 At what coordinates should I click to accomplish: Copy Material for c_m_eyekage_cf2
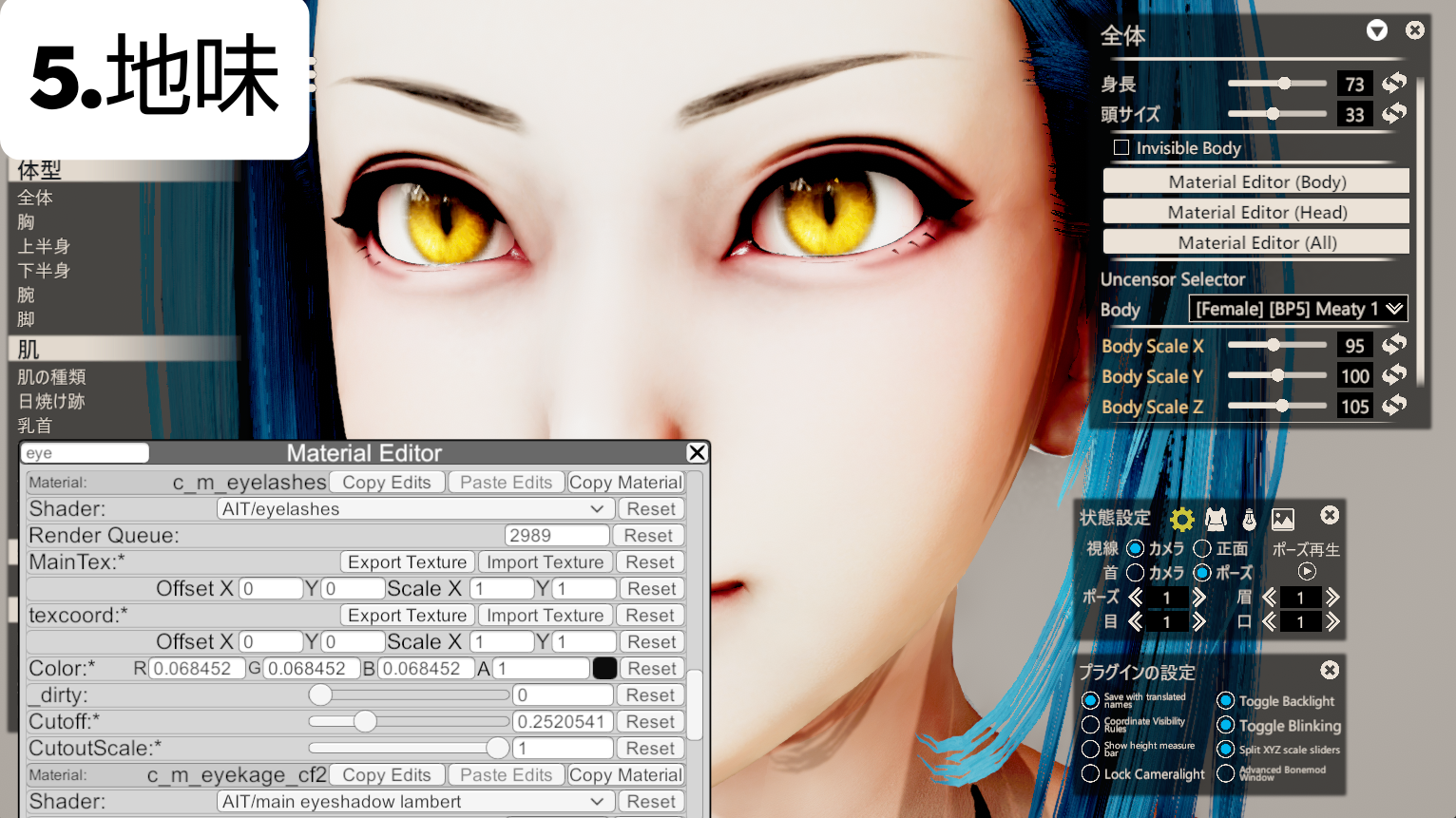point(625,775)
